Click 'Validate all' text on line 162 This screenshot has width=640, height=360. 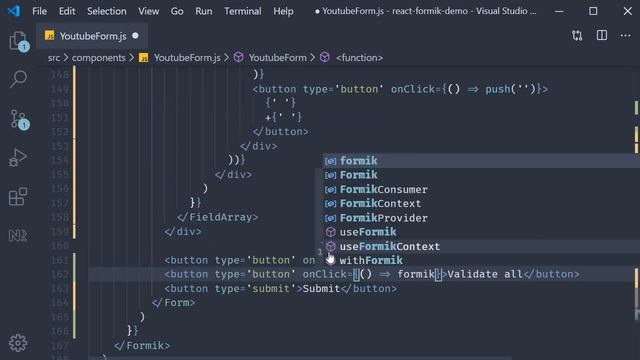click(x=485, y=274)
